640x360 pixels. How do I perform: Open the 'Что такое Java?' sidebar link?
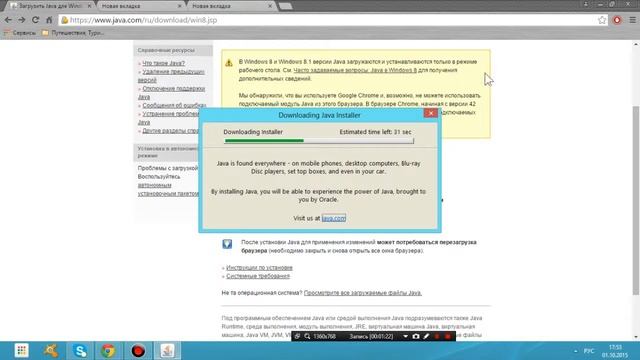click(x=163, y=63)
